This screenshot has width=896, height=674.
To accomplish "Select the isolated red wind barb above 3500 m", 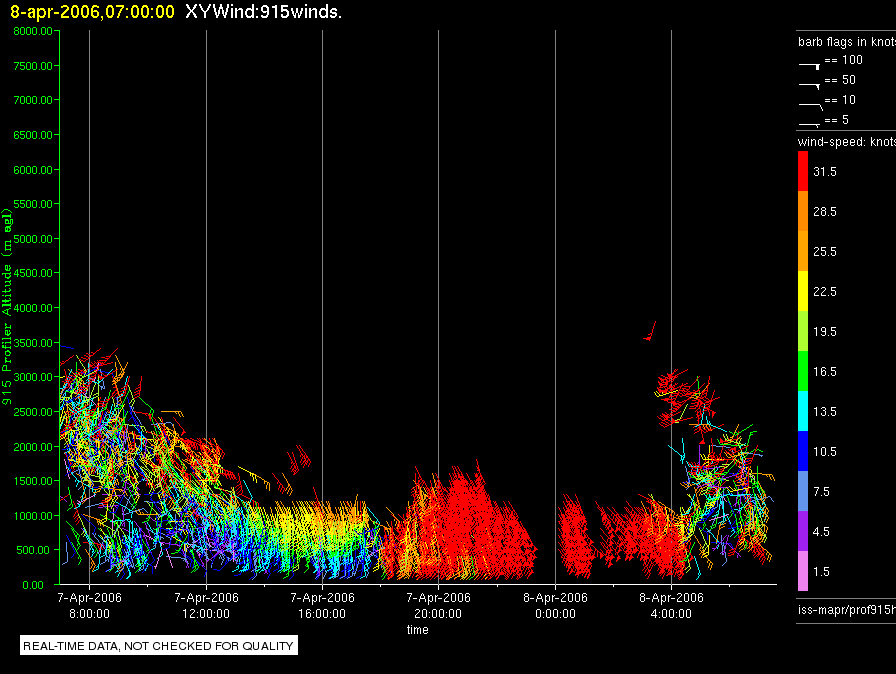I will click(x=650, y=331).
